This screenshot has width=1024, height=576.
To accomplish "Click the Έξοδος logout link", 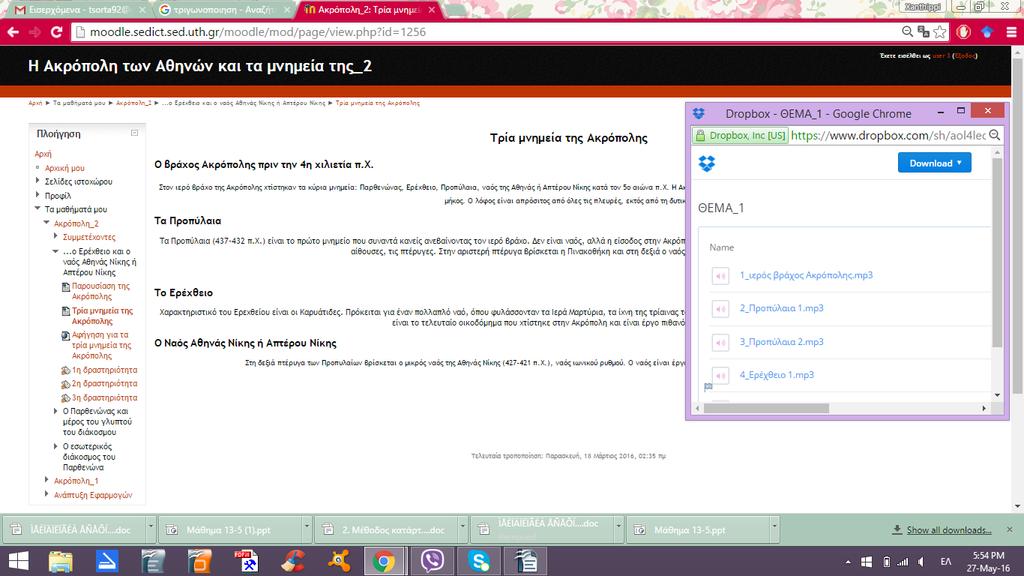I will coord(965,56).
